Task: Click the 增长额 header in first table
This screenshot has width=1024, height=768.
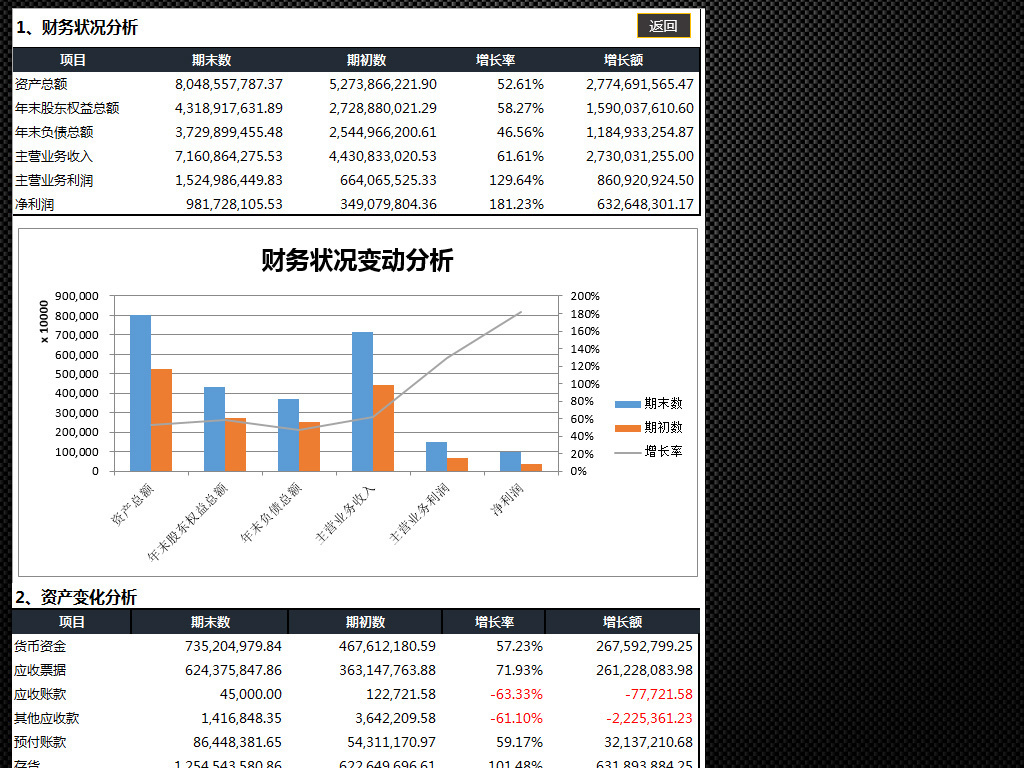Action: [624, 60]
